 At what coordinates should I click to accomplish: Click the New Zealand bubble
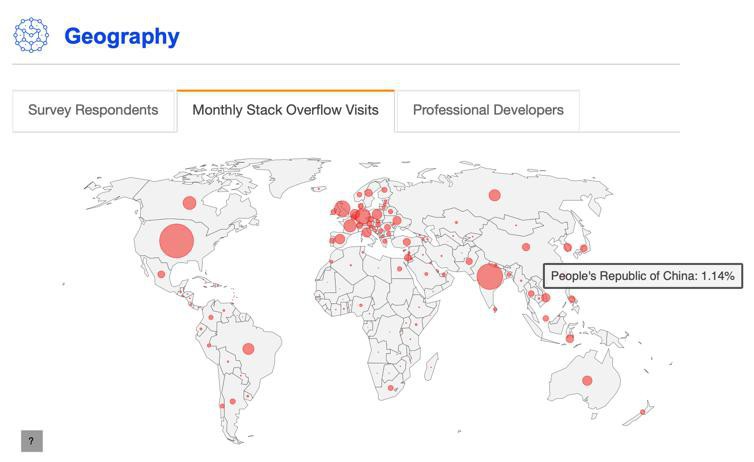[643, 412]
